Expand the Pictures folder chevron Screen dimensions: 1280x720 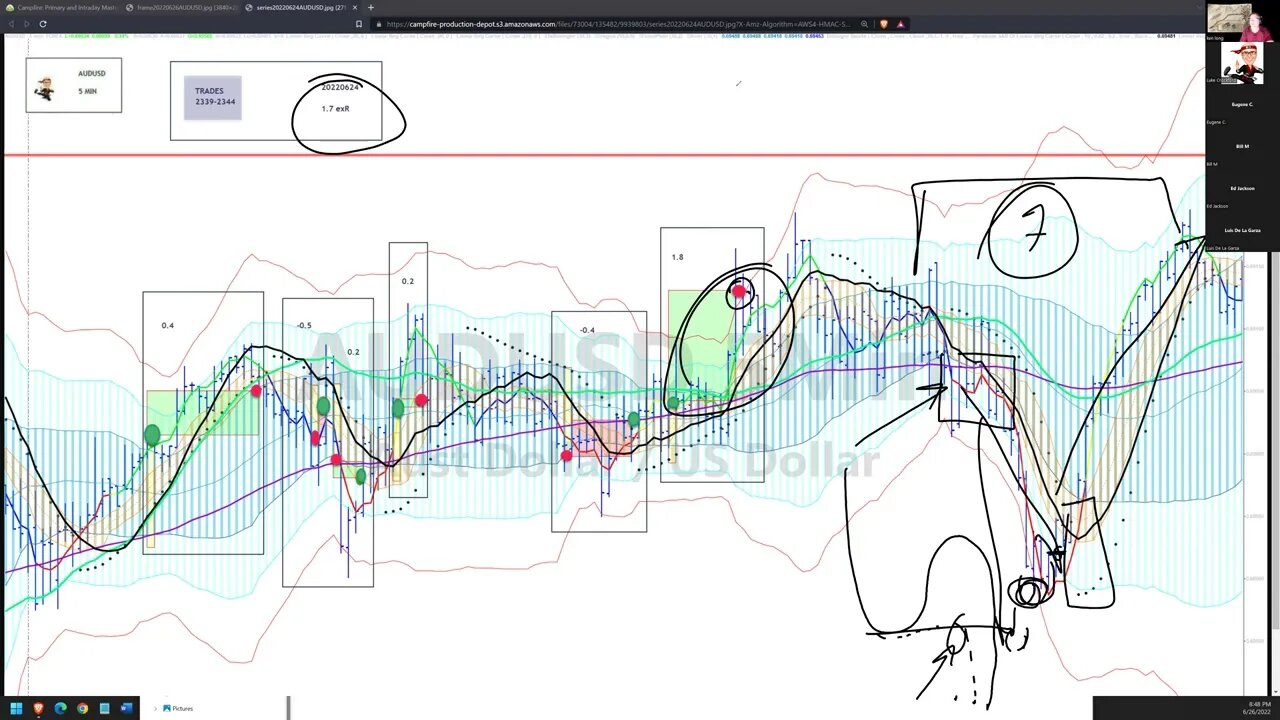coord(157,708)
